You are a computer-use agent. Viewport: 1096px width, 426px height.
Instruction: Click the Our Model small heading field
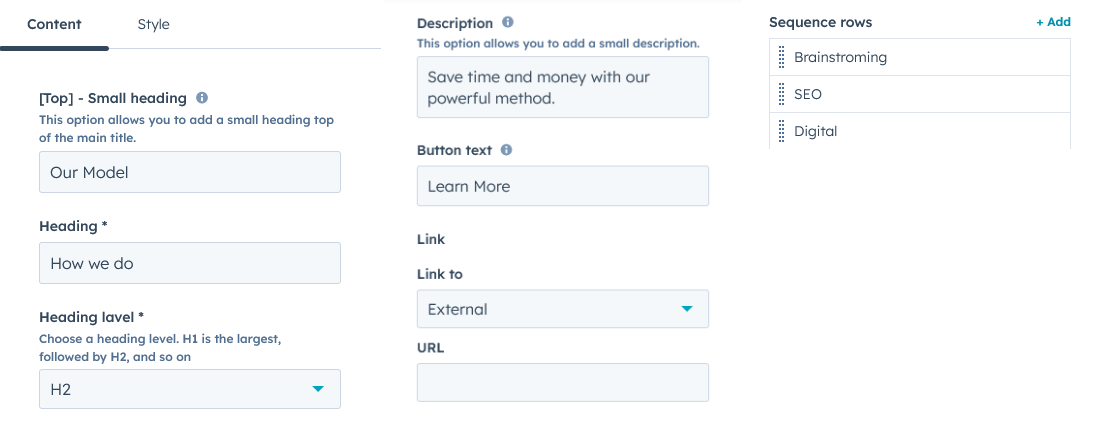190,172
